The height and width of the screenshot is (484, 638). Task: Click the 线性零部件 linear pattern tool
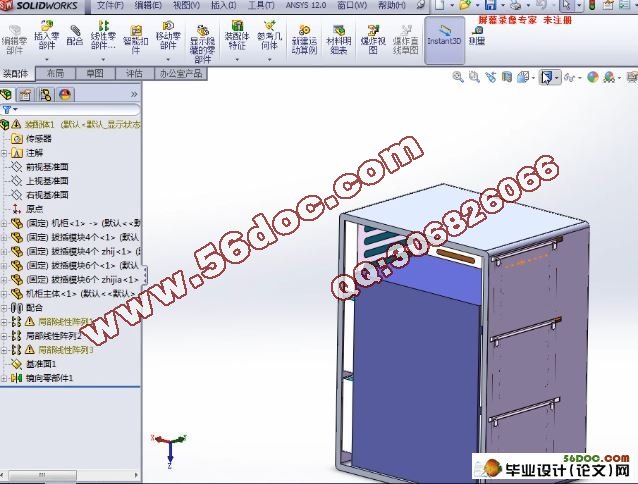click(103, 36)
